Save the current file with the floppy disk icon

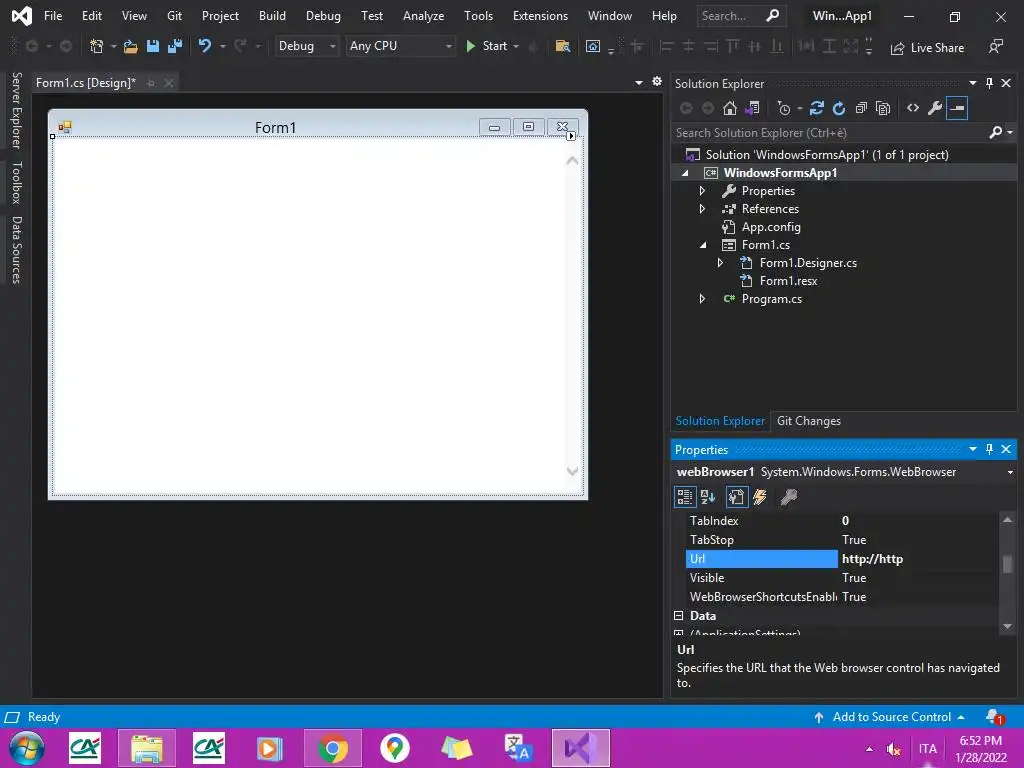pyautogui.click(x=153, y=46)
